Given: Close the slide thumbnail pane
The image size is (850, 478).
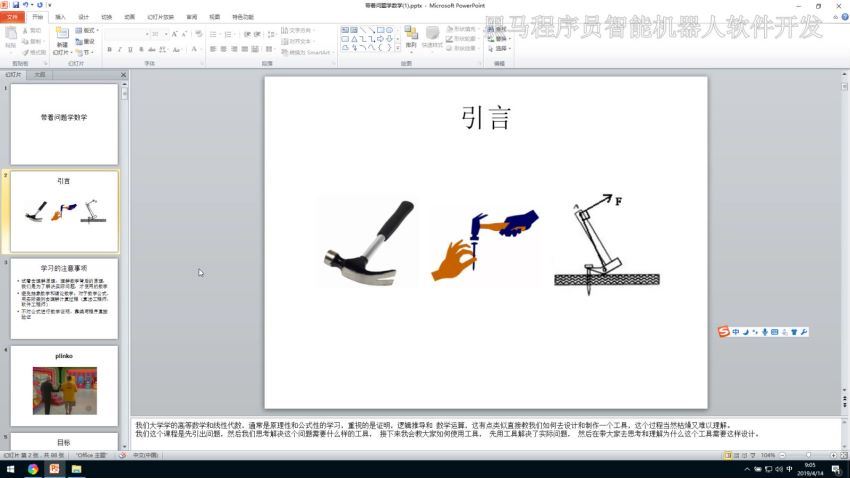Looking at the screenshot, I should (123, 75).
